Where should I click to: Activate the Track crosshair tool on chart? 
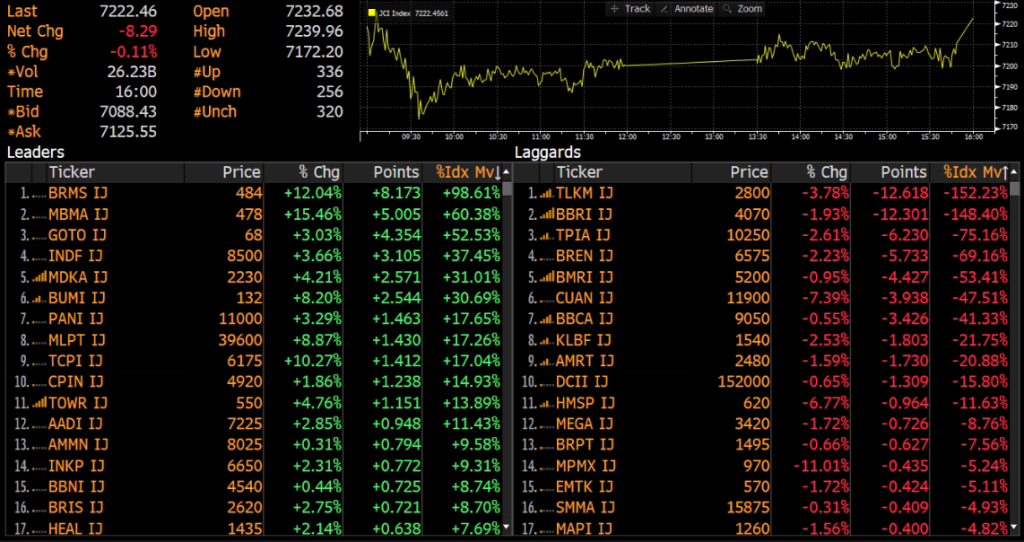tap(630, 8)
